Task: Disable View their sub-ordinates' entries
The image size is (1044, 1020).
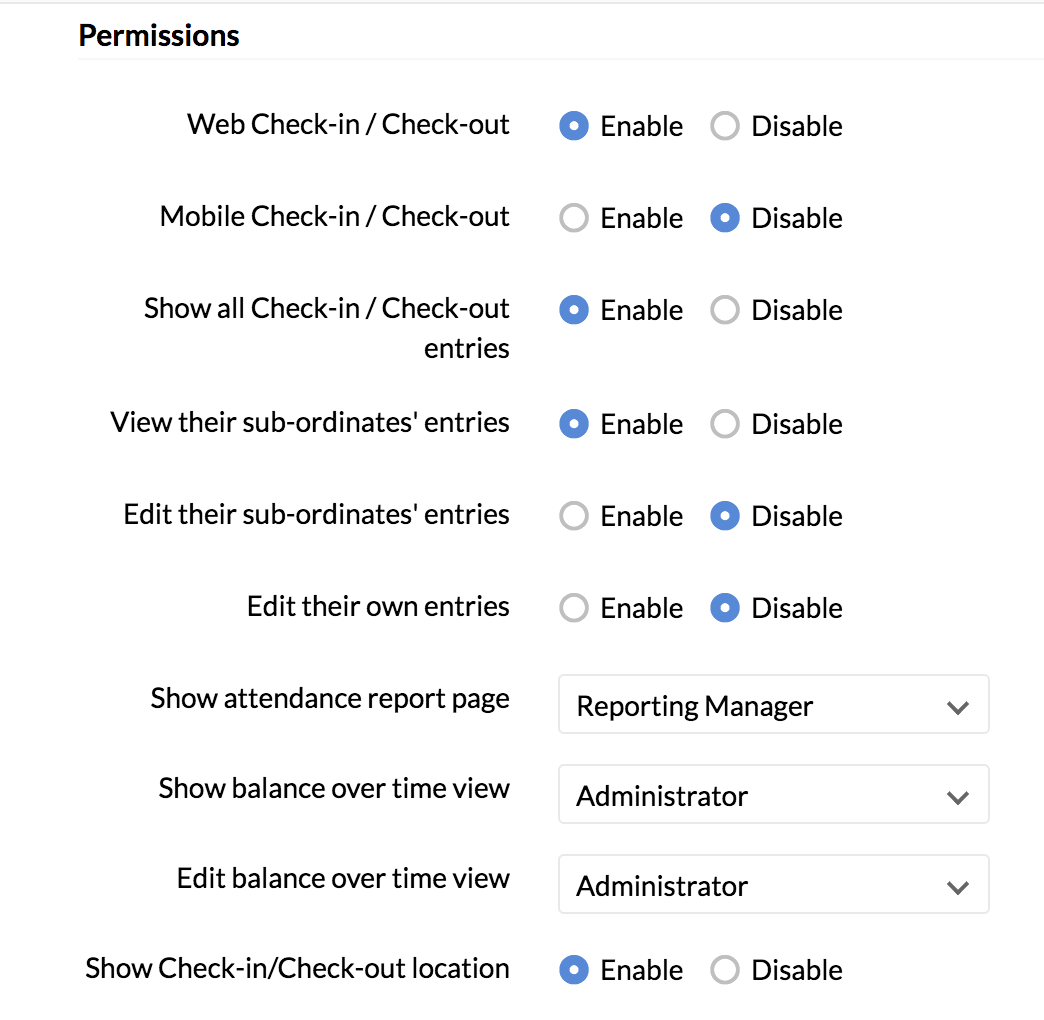Action: click(x=725, y=424)
